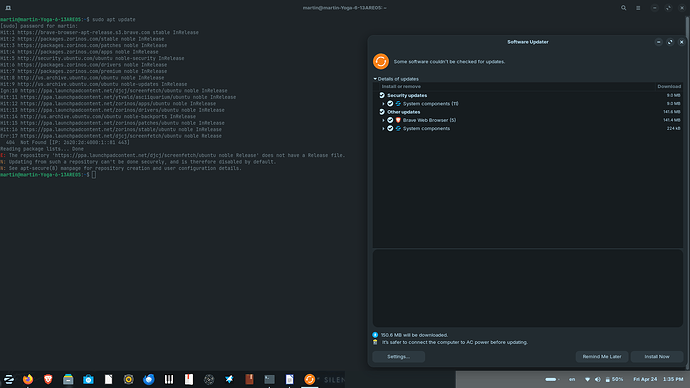Screen dimensions: 690x388
Task: Click the 404 Not Found terminal line
Action: coord(68,143)
